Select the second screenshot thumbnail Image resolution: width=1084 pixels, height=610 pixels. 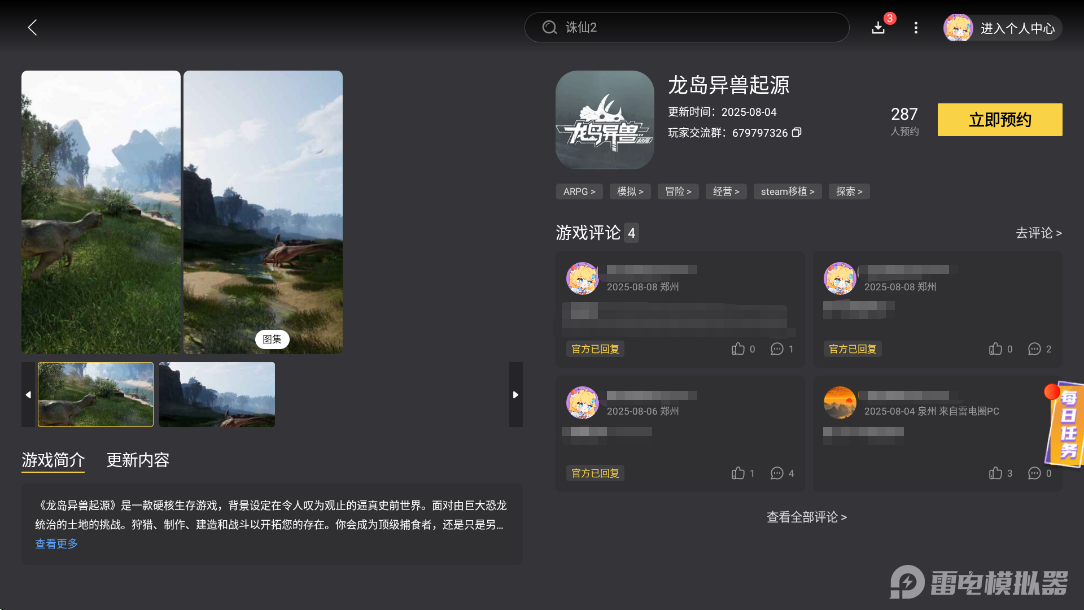216,394
